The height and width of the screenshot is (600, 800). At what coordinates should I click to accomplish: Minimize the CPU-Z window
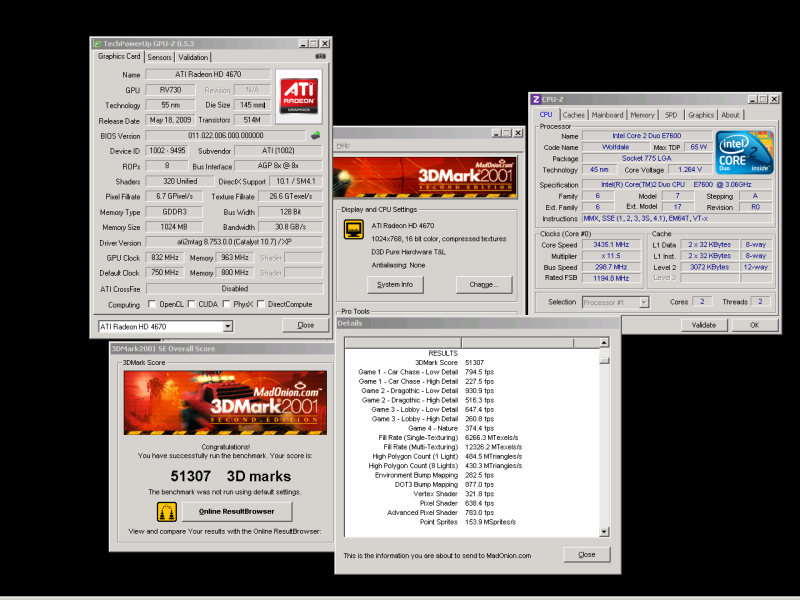coord(752,99)
